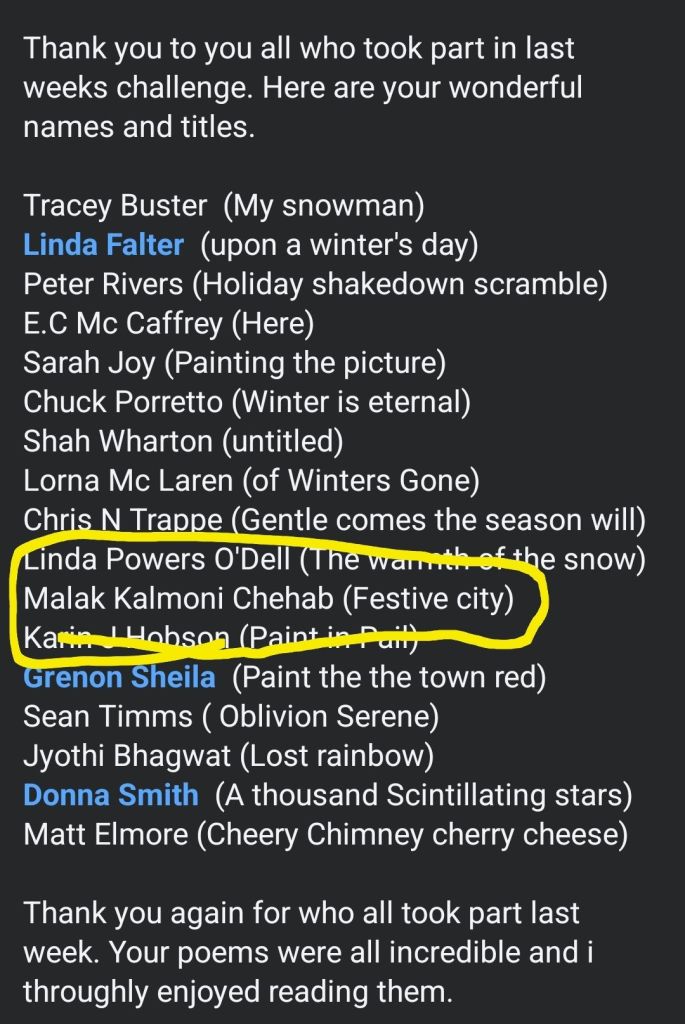Click the Chuck Porretto entry
The height and width of the screenshot is (1024, 685).
tap(246, 402)
